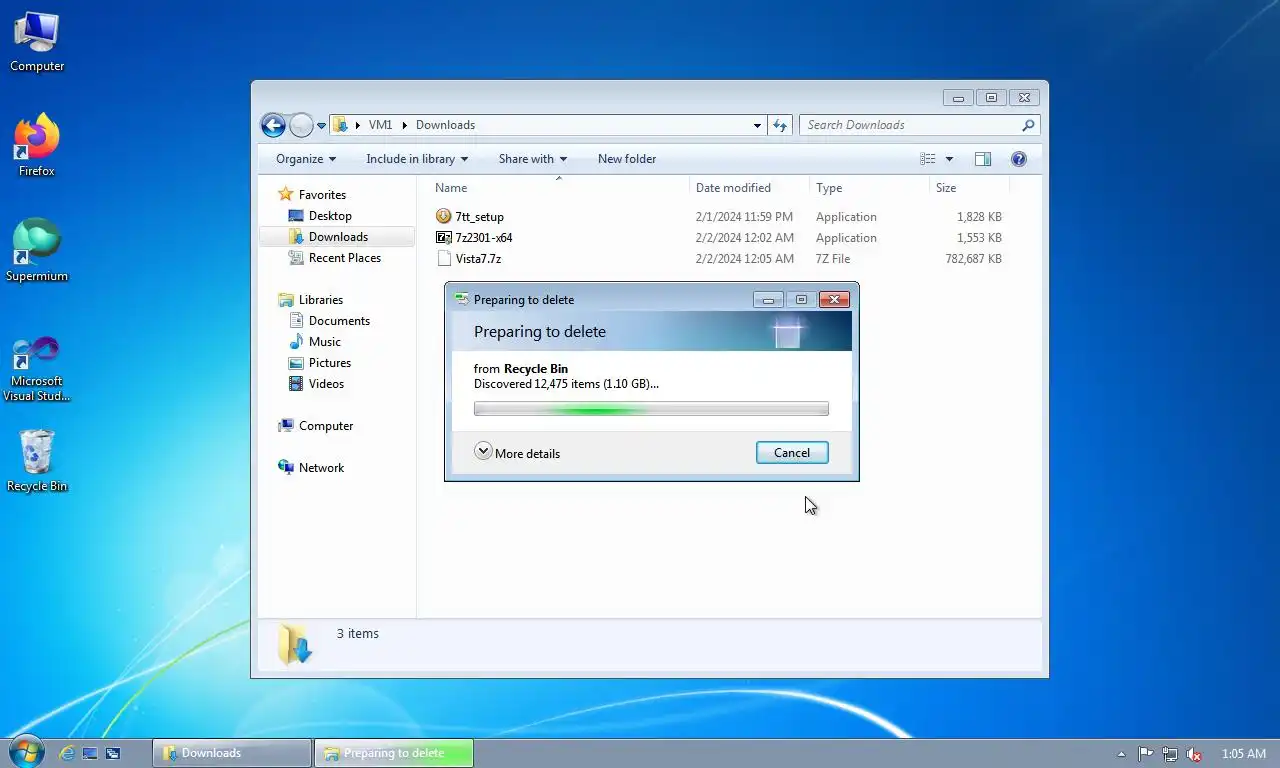Open Include in library menu
Screen dimensions: 1280x768
pyautogui.click(x=417, y=159)
